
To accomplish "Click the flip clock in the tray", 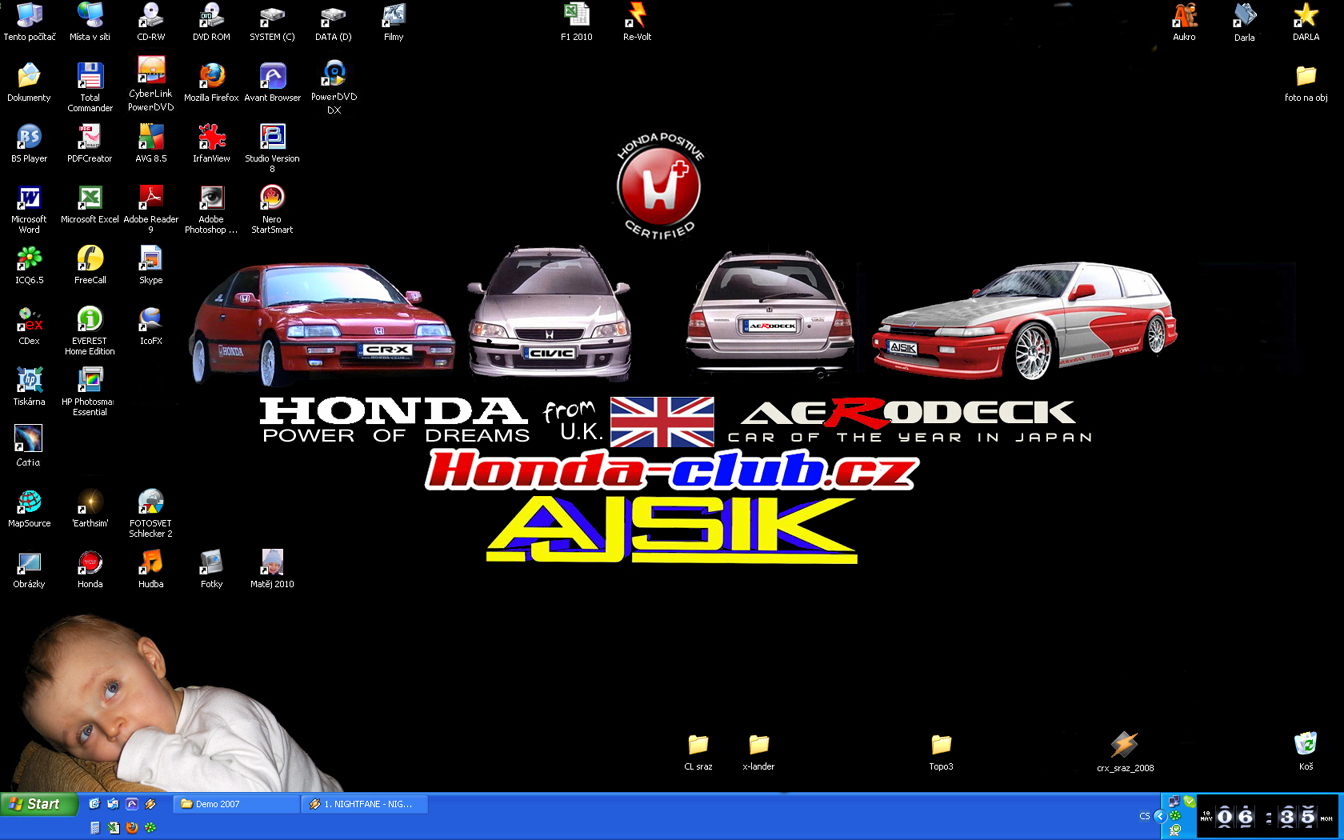I will click(1266, 816).
